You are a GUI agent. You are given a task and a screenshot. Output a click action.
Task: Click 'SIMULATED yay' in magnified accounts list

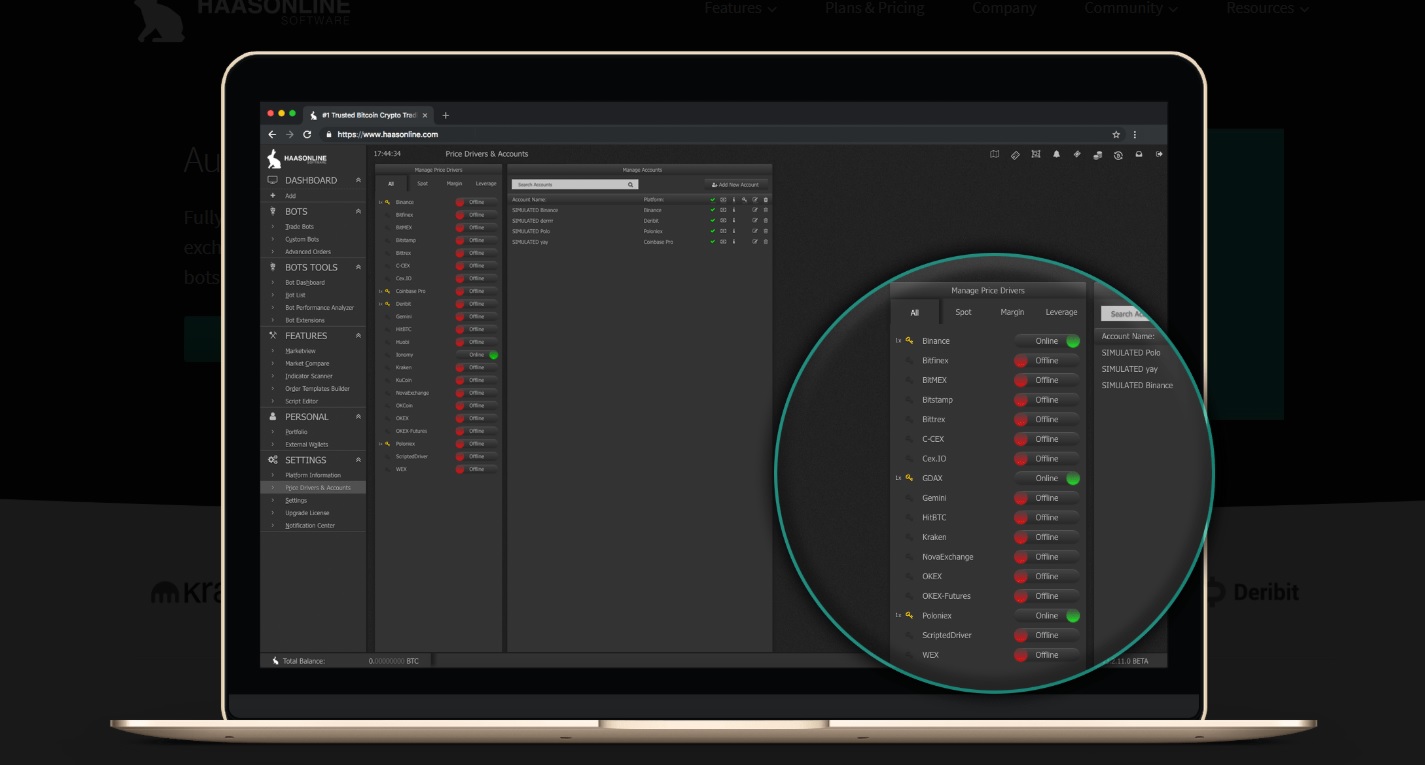pyautogui.click(x=1130, y=369)
